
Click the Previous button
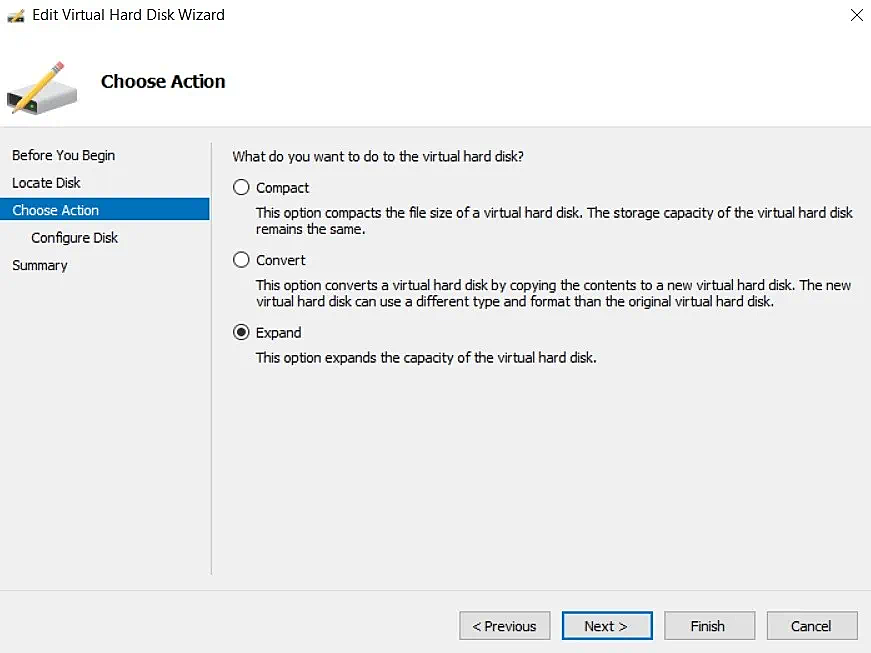pos(504,625)
